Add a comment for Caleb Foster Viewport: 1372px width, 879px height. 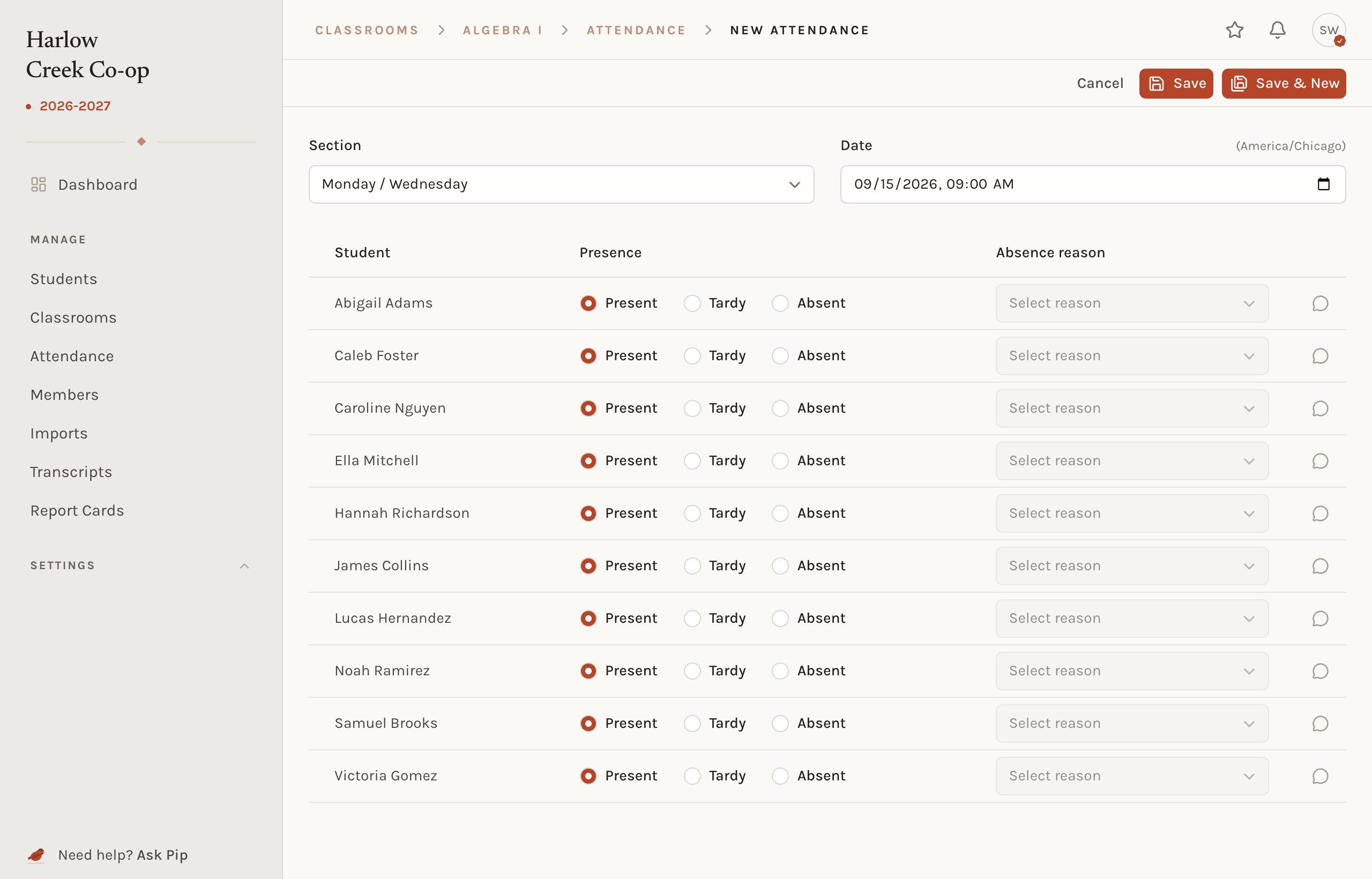1320,355
